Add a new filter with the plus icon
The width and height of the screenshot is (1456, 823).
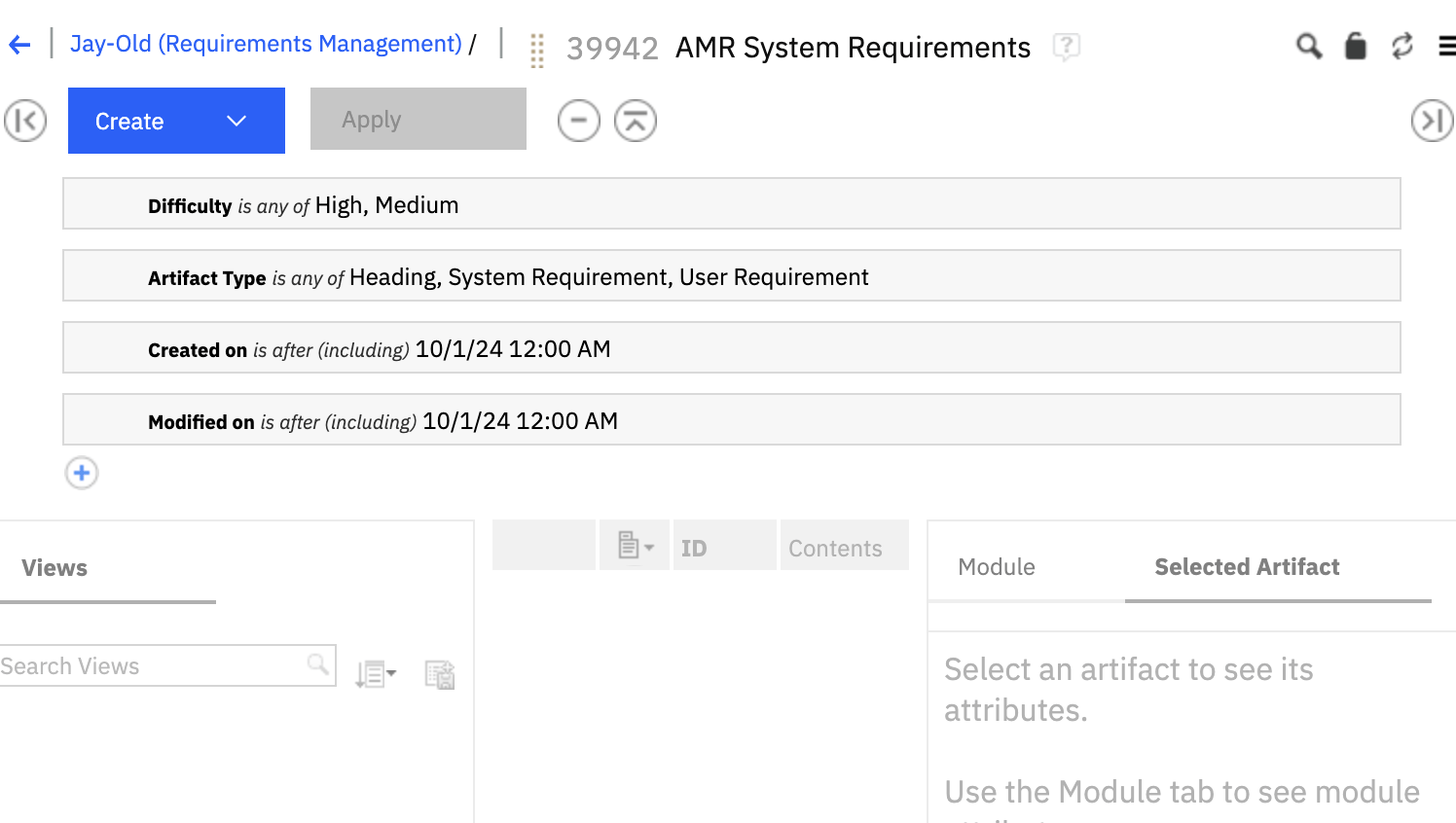[82, 473]
